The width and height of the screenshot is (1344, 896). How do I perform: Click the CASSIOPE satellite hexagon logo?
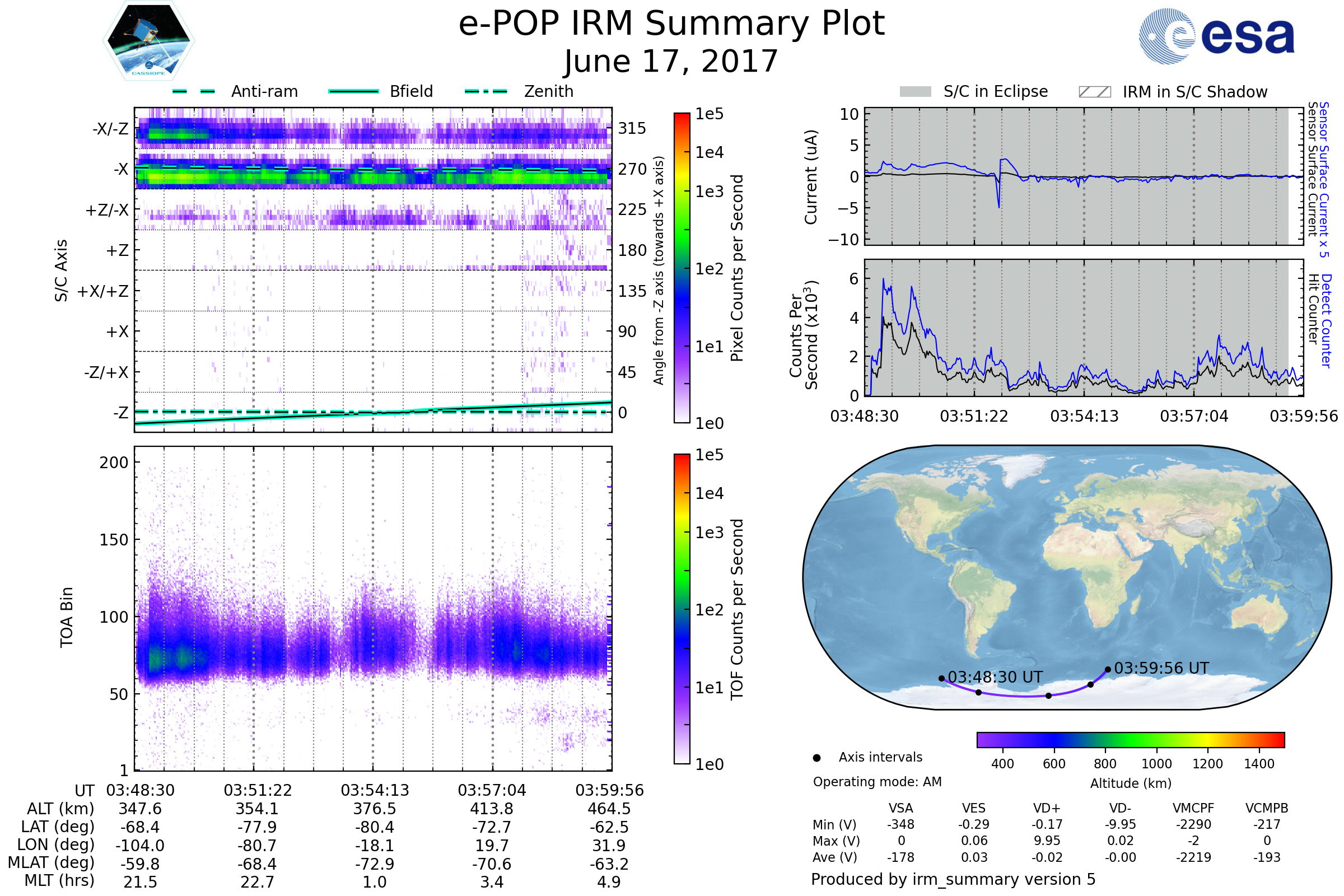[148, 41]
